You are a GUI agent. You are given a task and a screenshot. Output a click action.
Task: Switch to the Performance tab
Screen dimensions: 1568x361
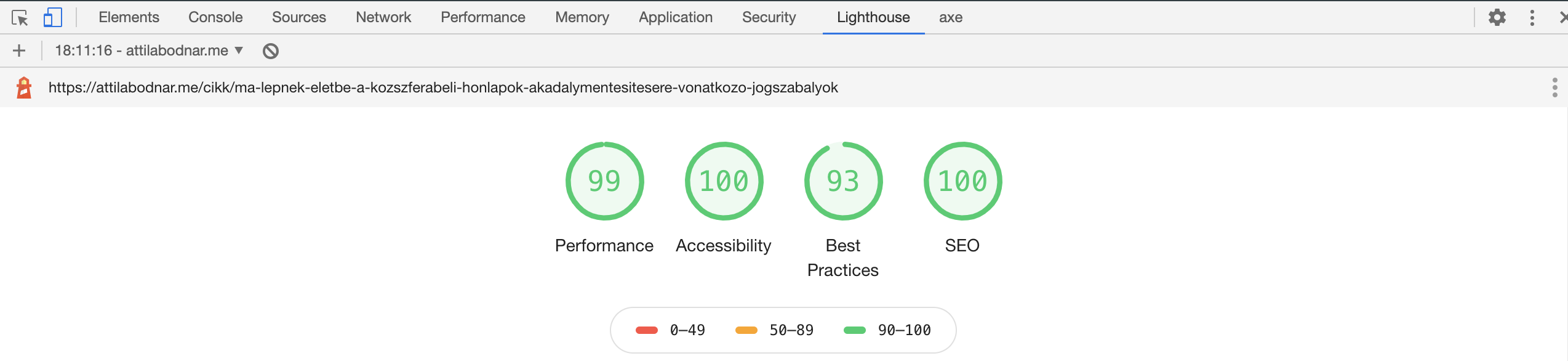(483, 17)
